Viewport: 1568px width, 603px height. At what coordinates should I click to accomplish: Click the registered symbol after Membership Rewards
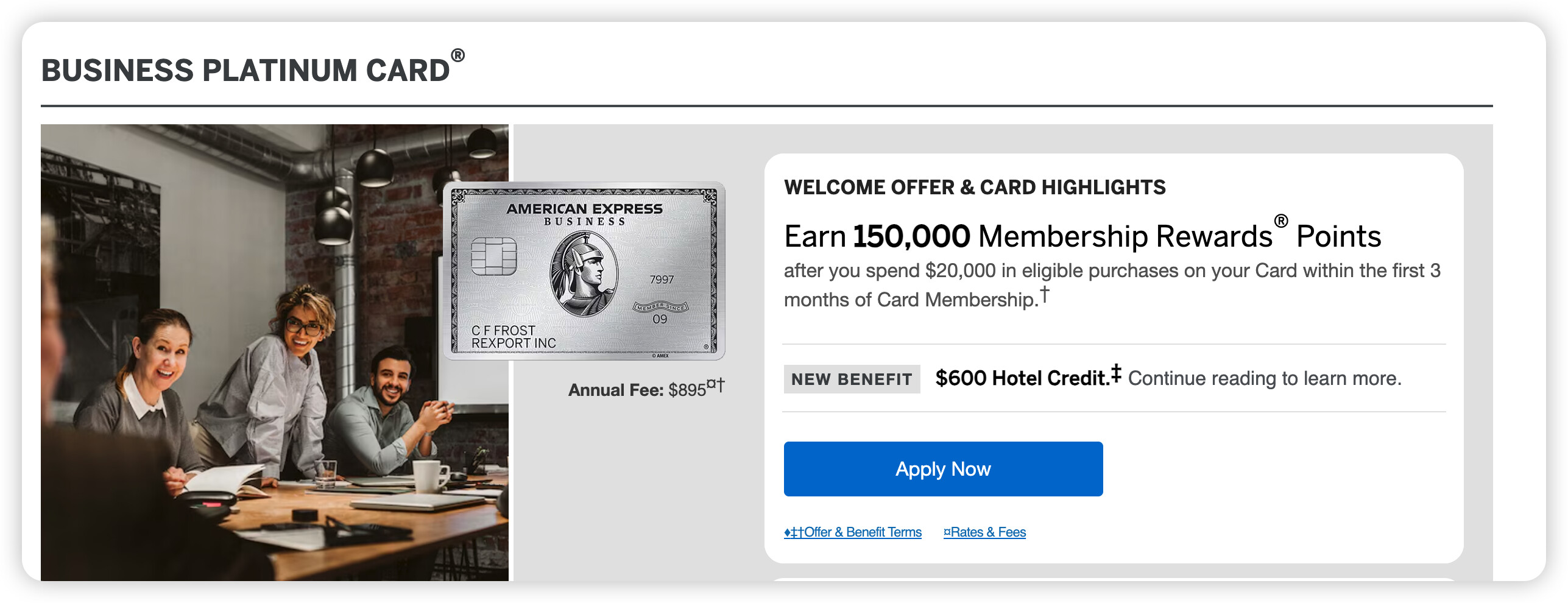1280,220
